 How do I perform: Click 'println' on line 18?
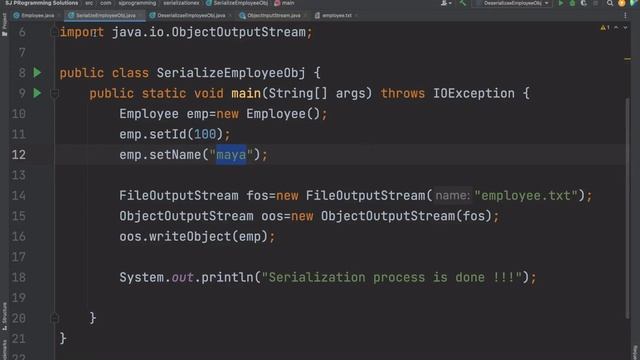coord(227,278)
